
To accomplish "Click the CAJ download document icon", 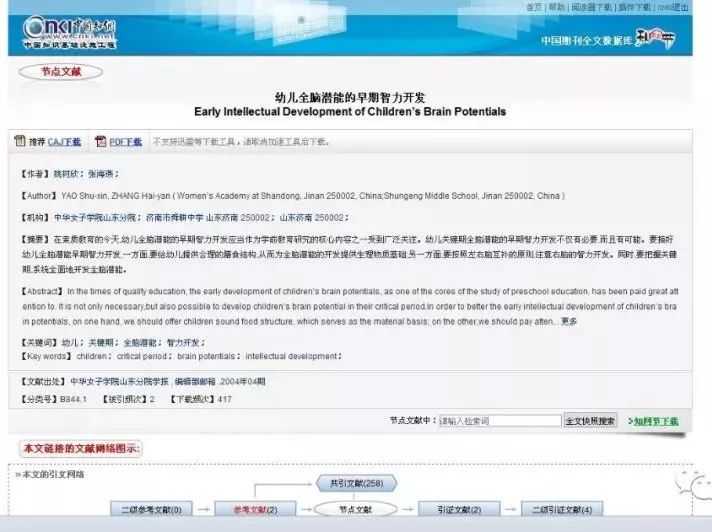I will pos(19,142).
